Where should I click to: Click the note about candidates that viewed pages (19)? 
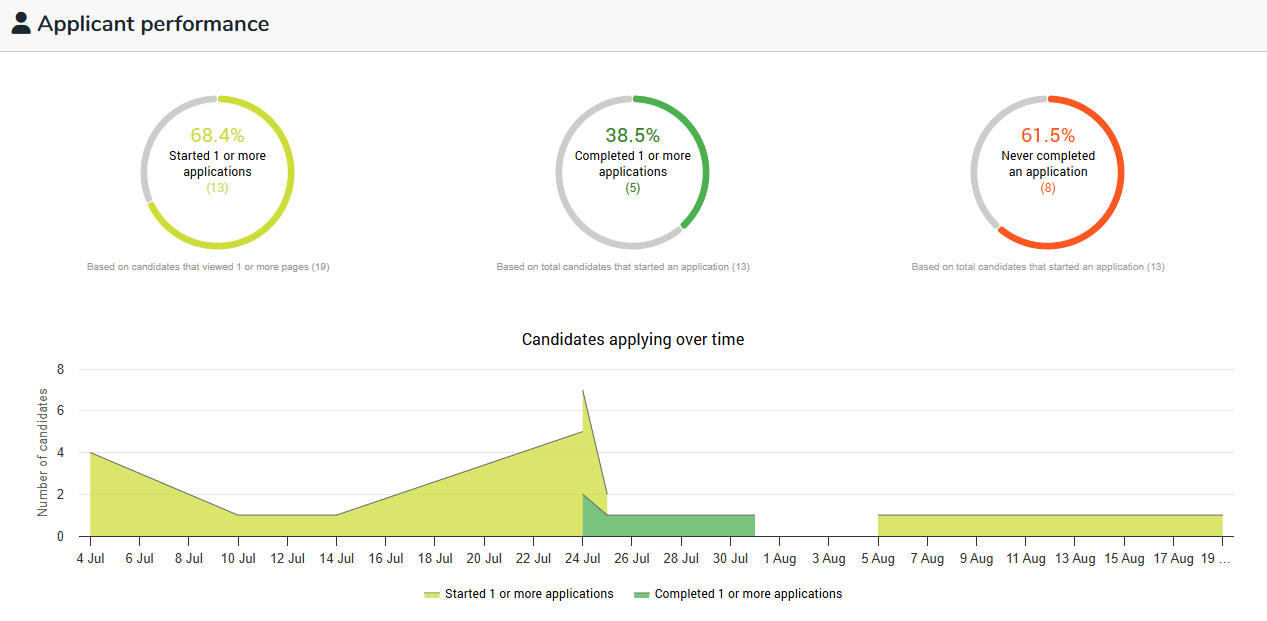208,267
